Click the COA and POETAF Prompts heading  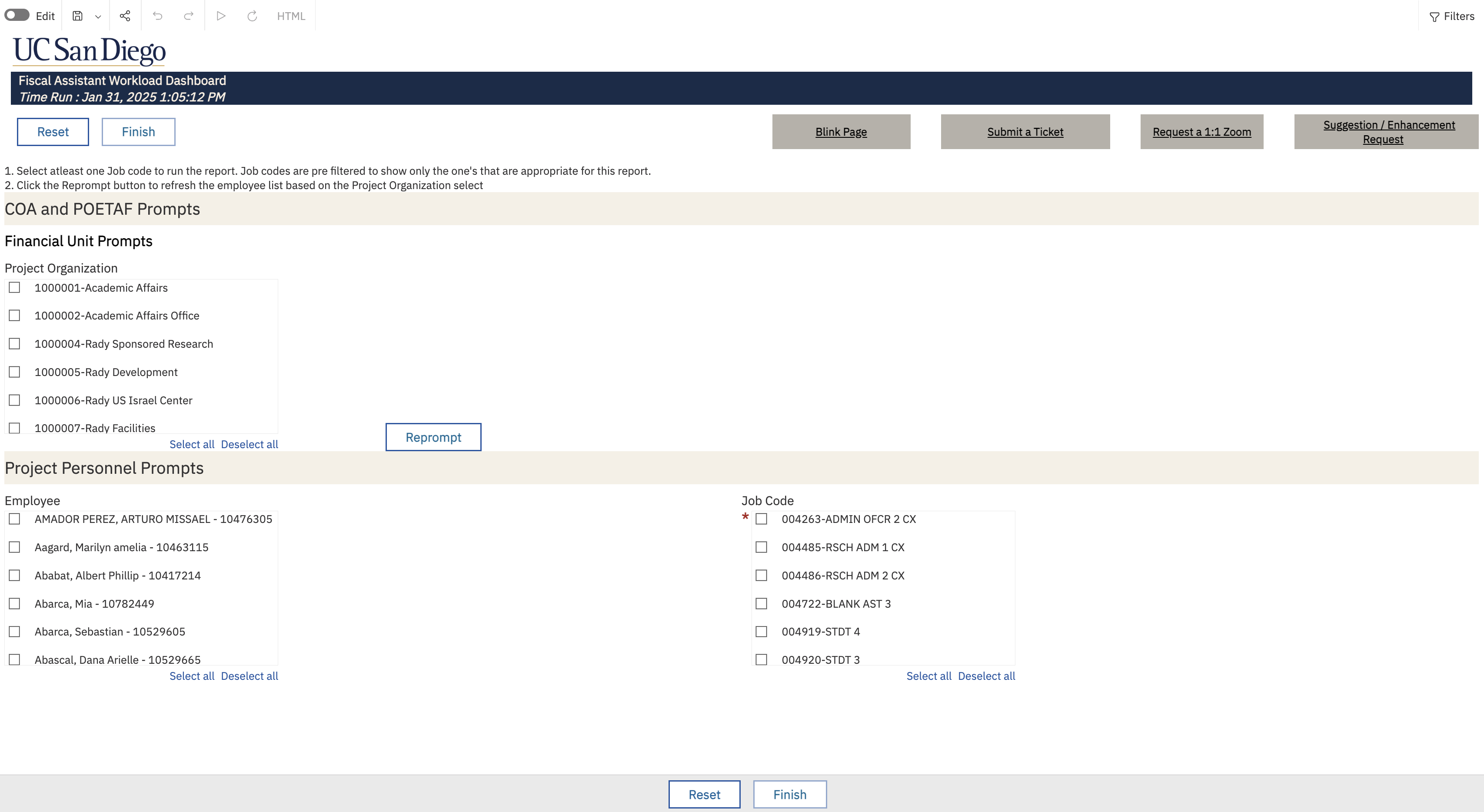point(103,209)
